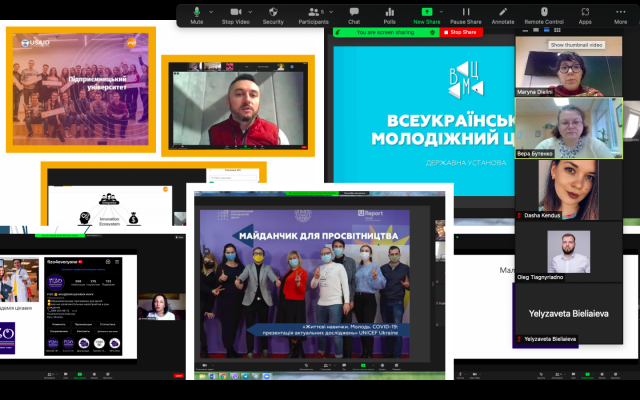Click green share icon in center window toolbar
The width and height of the screenshot is (640, 400).
coord(363,366)
